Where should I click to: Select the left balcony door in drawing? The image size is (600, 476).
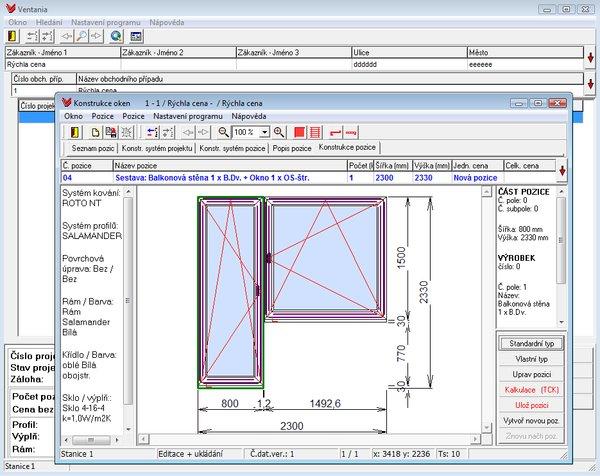231,290
